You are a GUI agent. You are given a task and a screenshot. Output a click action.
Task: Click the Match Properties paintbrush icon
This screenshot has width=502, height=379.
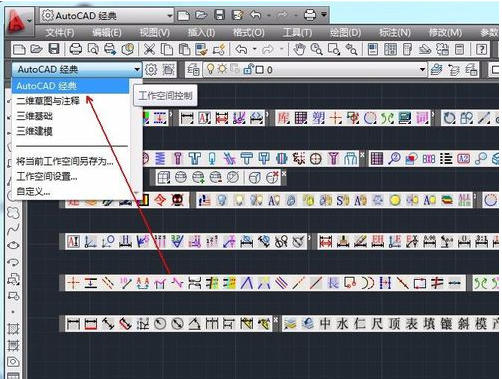coord(201,50)
